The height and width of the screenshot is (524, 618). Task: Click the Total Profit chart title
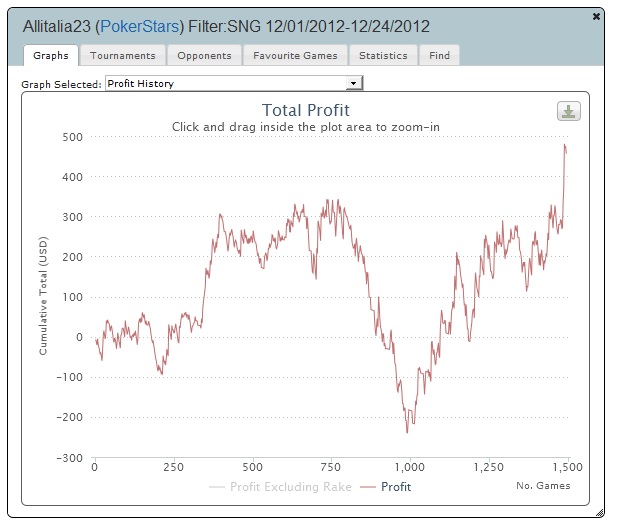click(x=306, y=110)
